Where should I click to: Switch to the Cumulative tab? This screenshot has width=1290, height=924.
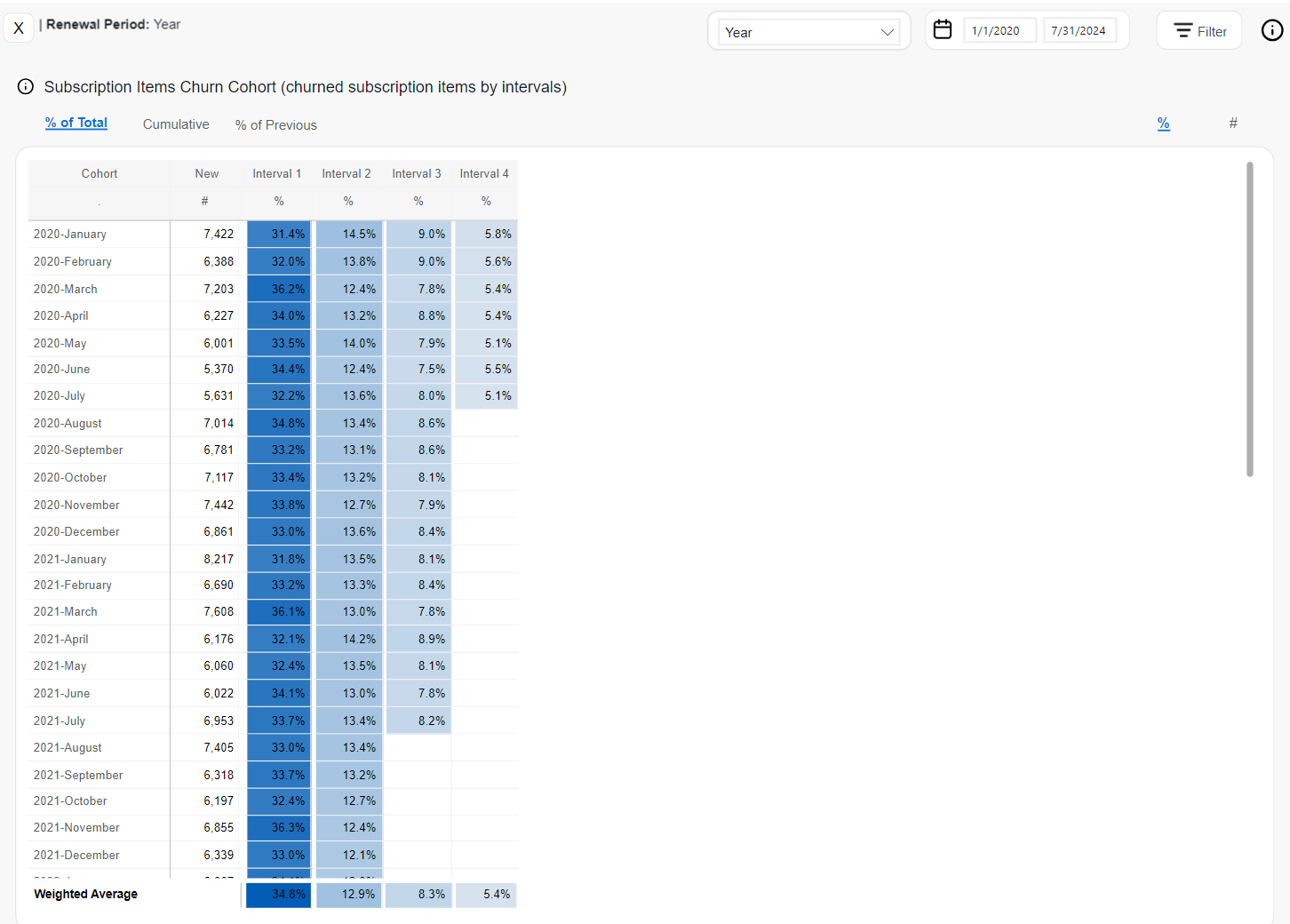coord(176,124)
